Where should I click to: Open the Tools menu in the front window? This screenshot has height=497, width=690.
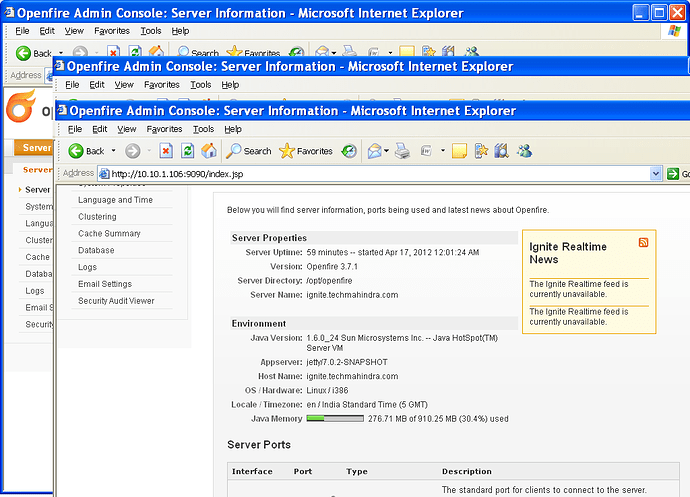click(x=203, y=129)
